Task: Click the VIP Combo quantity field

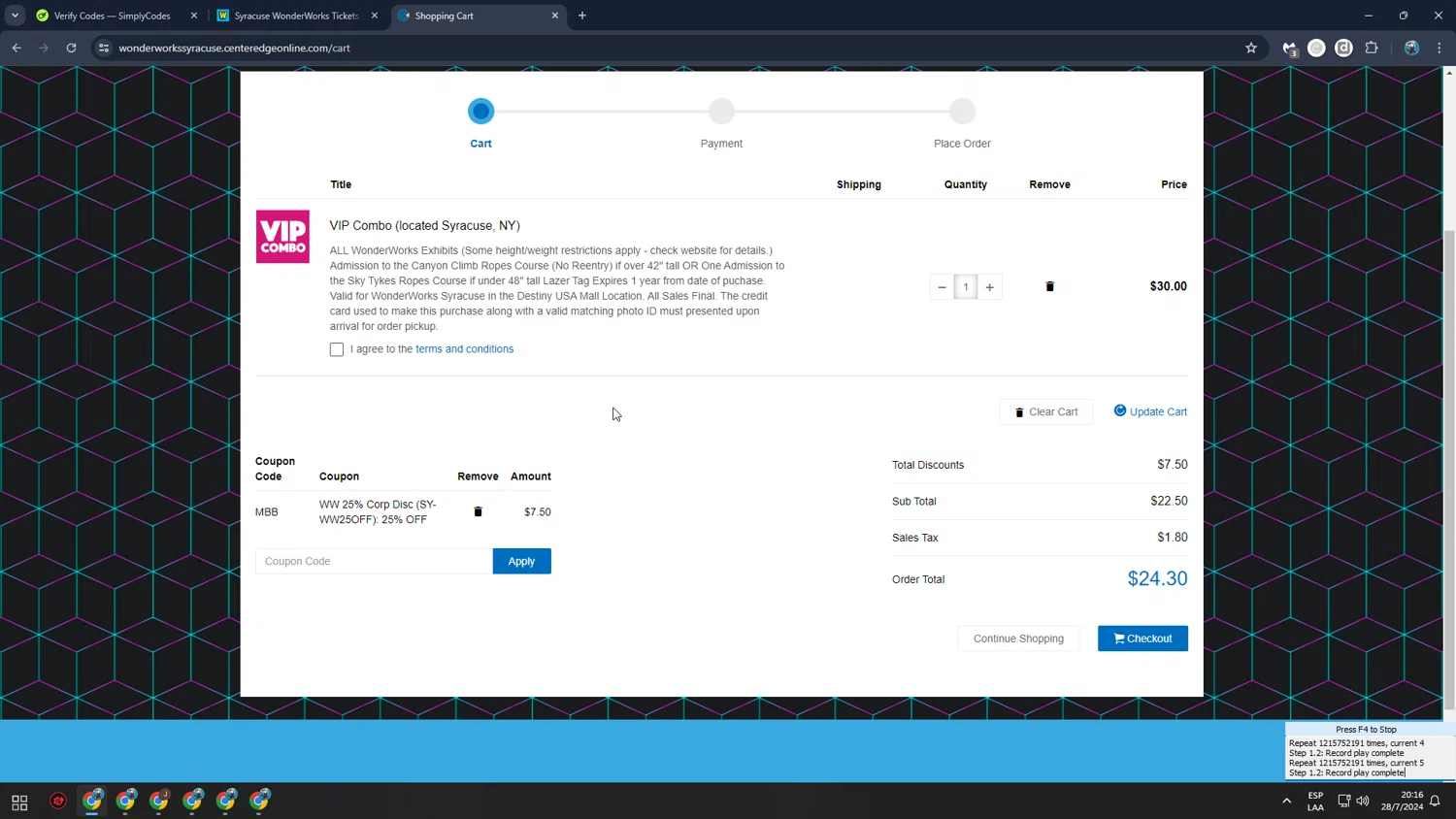Action: [x=966, y=287]
